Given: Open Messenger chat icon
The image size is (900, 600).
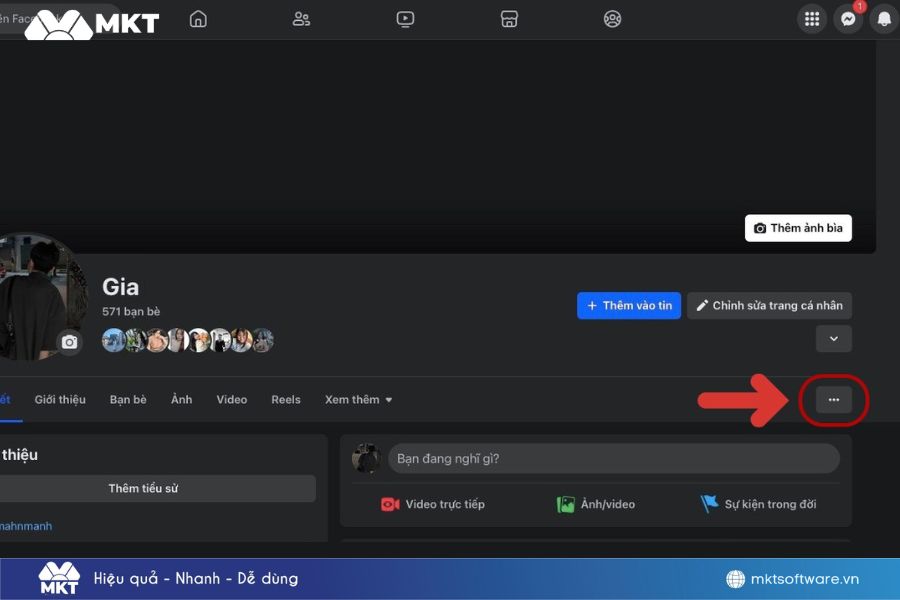Looking at the screenshot, I should coord(848,19).
